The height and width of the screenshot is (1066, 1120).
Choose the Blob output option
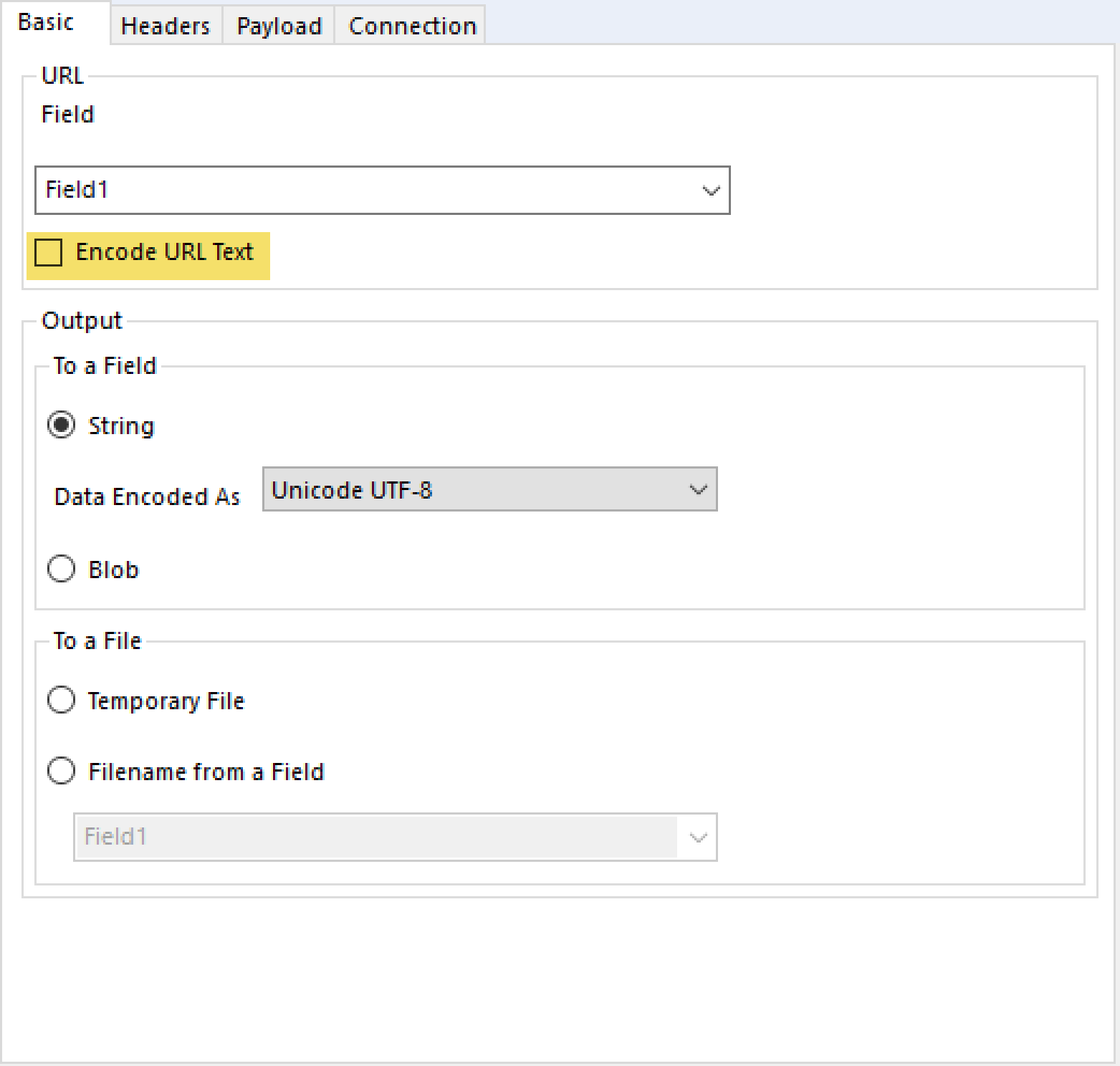61,569
